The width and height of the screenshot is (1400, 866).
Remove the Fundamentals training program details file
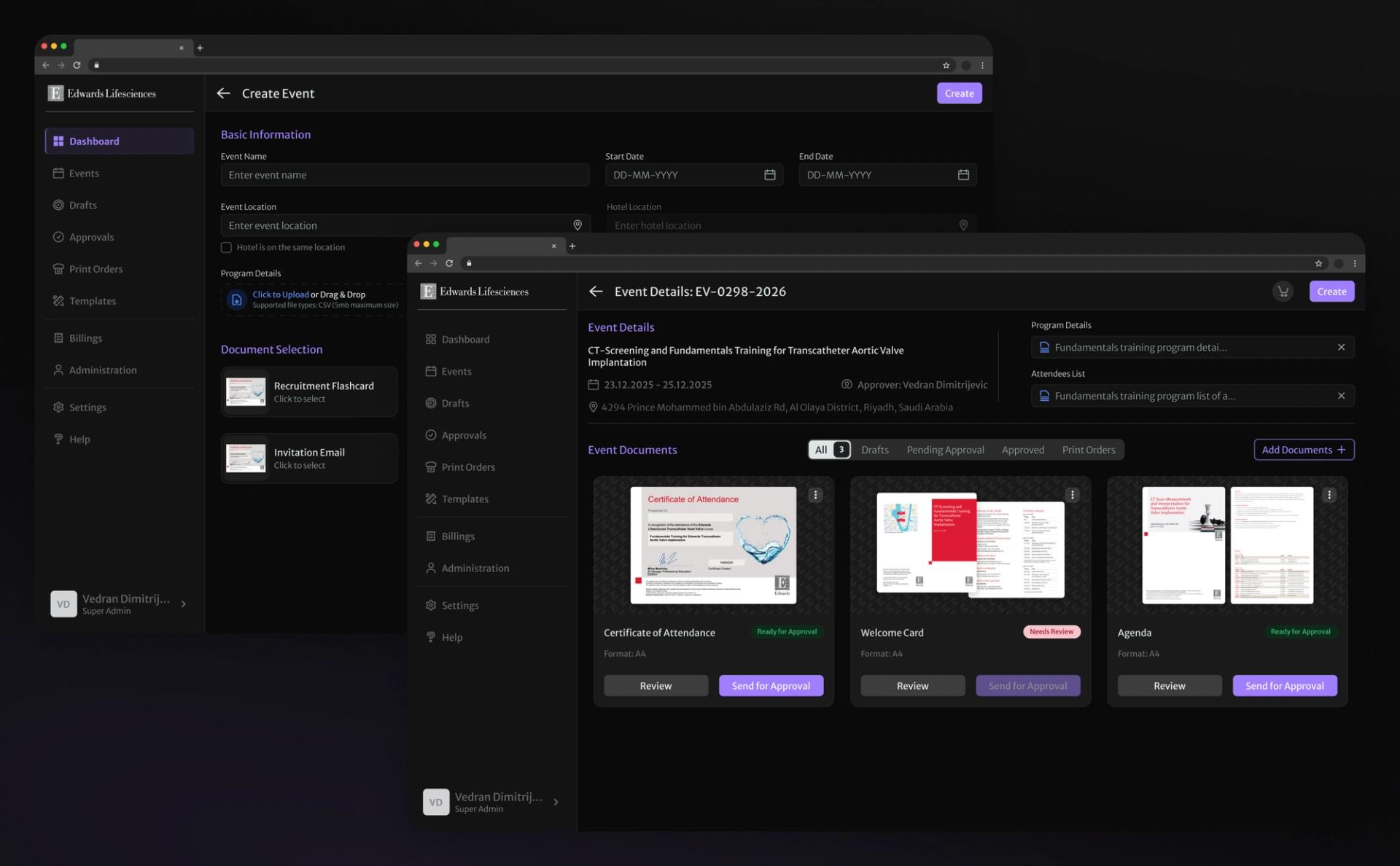(1341, 347)
